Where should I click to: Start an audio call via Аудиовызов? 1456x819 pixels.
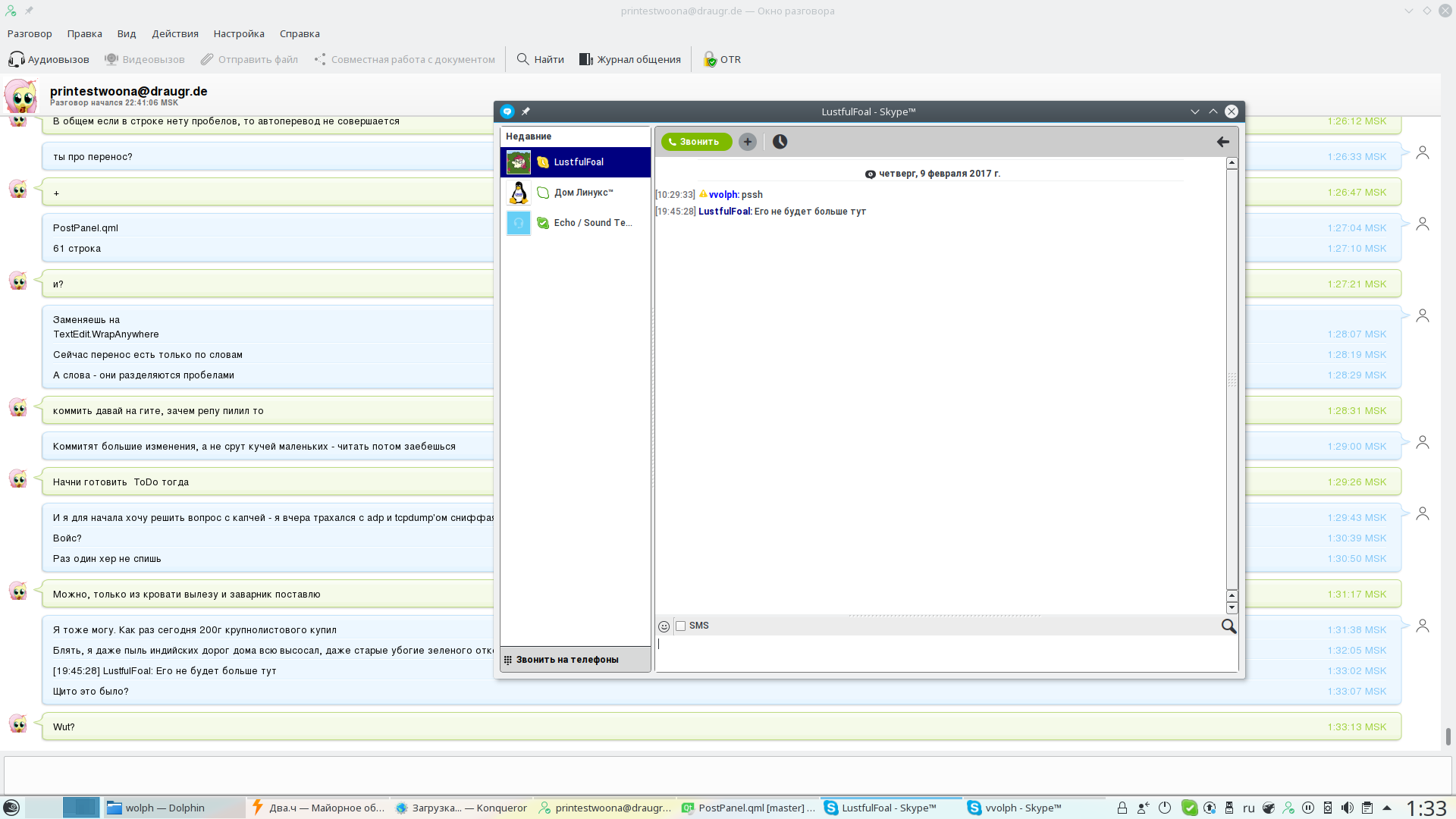click(49, 59)
